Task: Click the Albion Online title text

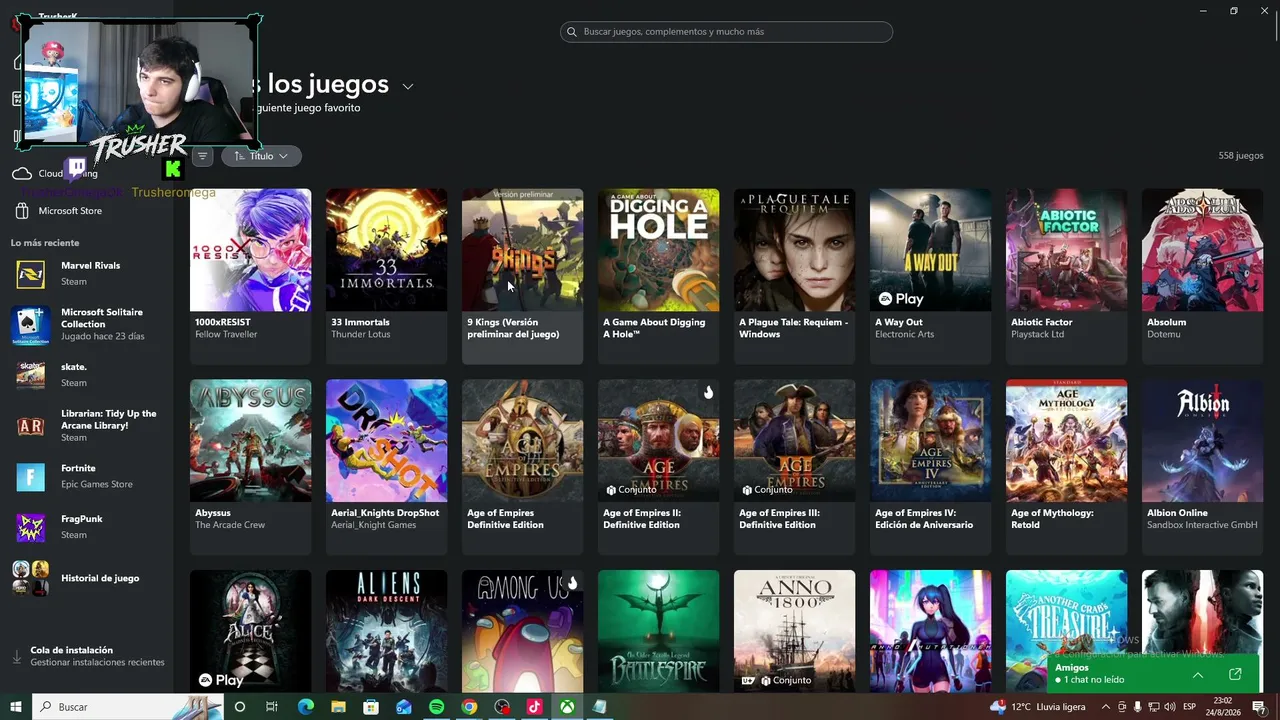Action: (x=1177, y=513)
